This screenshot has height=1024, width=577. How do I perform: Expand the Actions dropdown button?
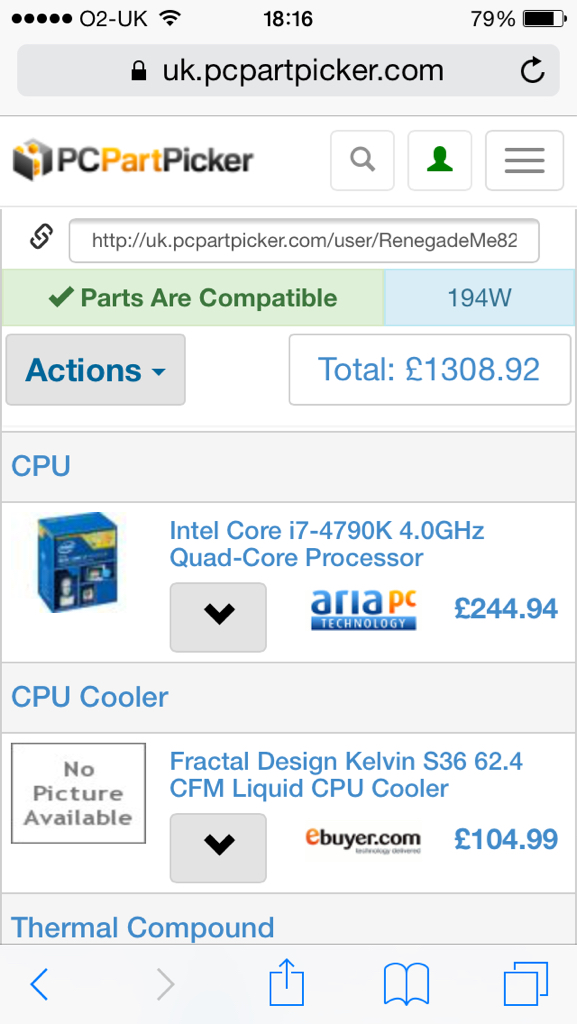click(x=96, y=370)
